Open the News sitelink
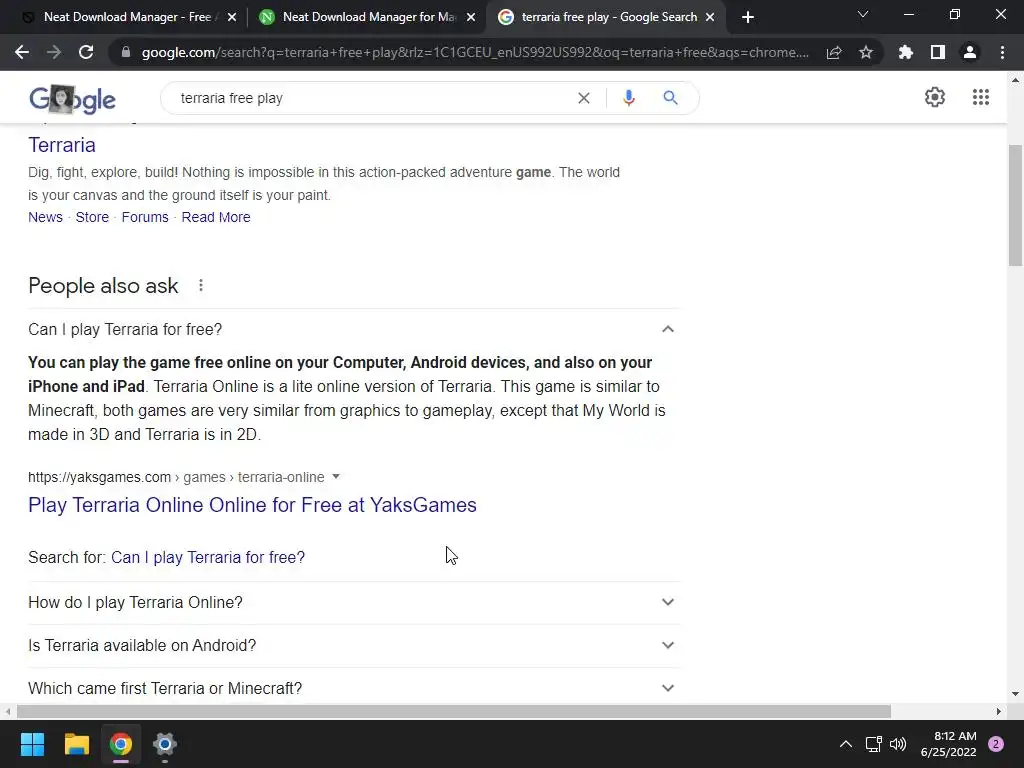The image size is (1024, 768). coord(45,217)
